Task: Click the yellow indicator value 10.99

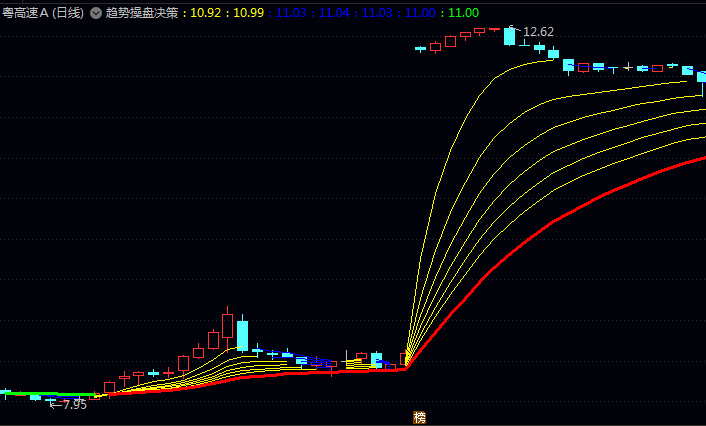Action: tap(249, 13)
